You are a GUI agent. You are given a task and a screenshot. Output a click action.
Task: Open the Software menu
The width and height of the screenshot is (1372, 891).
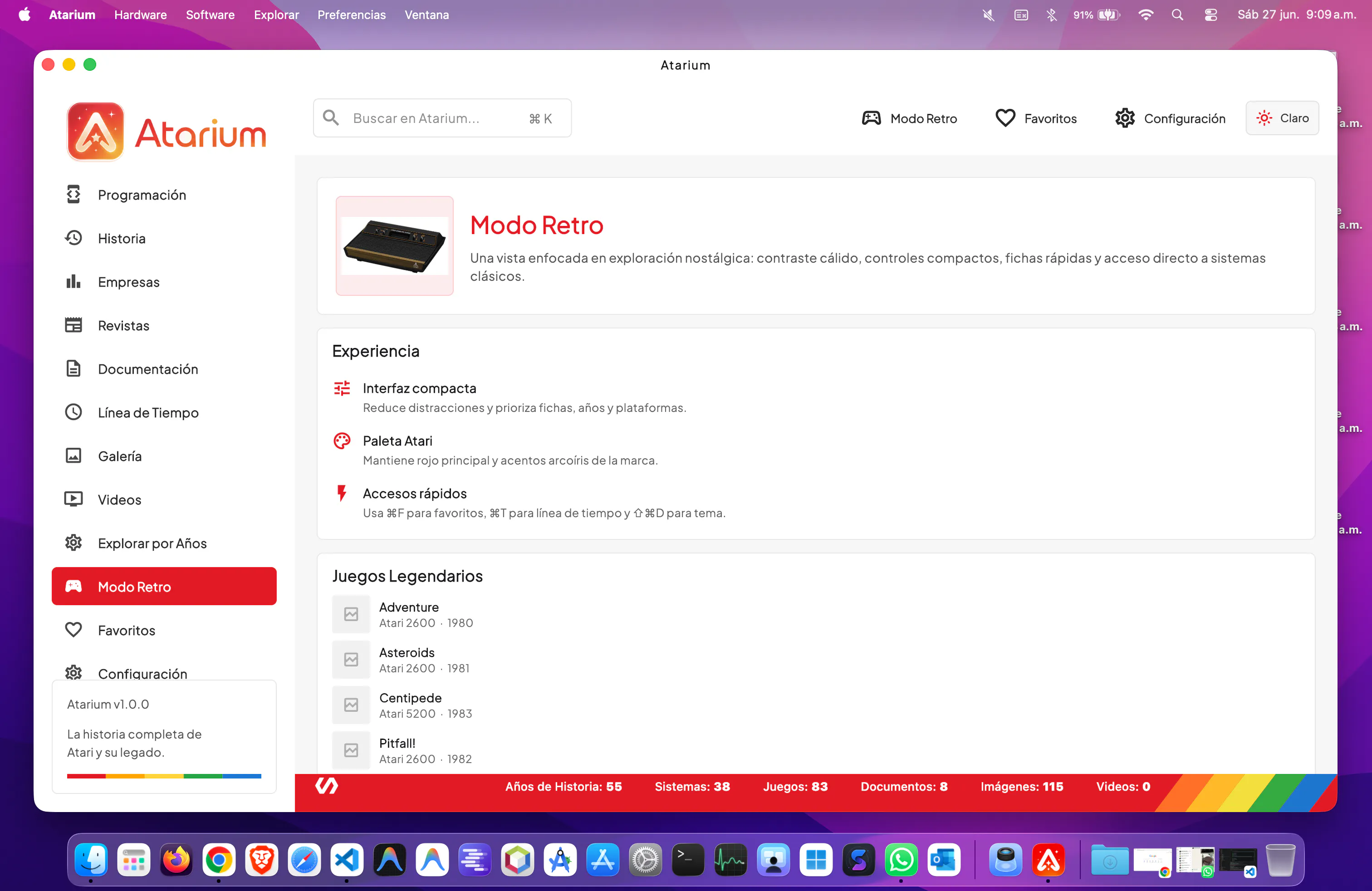(210, 15)
